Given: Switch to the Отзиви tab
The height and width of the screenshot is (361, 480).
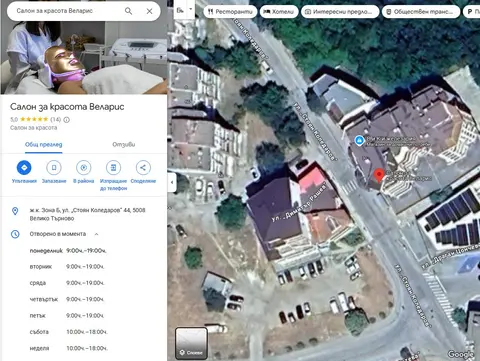Looking at the screenshot, I should click(x=124, y=144).
